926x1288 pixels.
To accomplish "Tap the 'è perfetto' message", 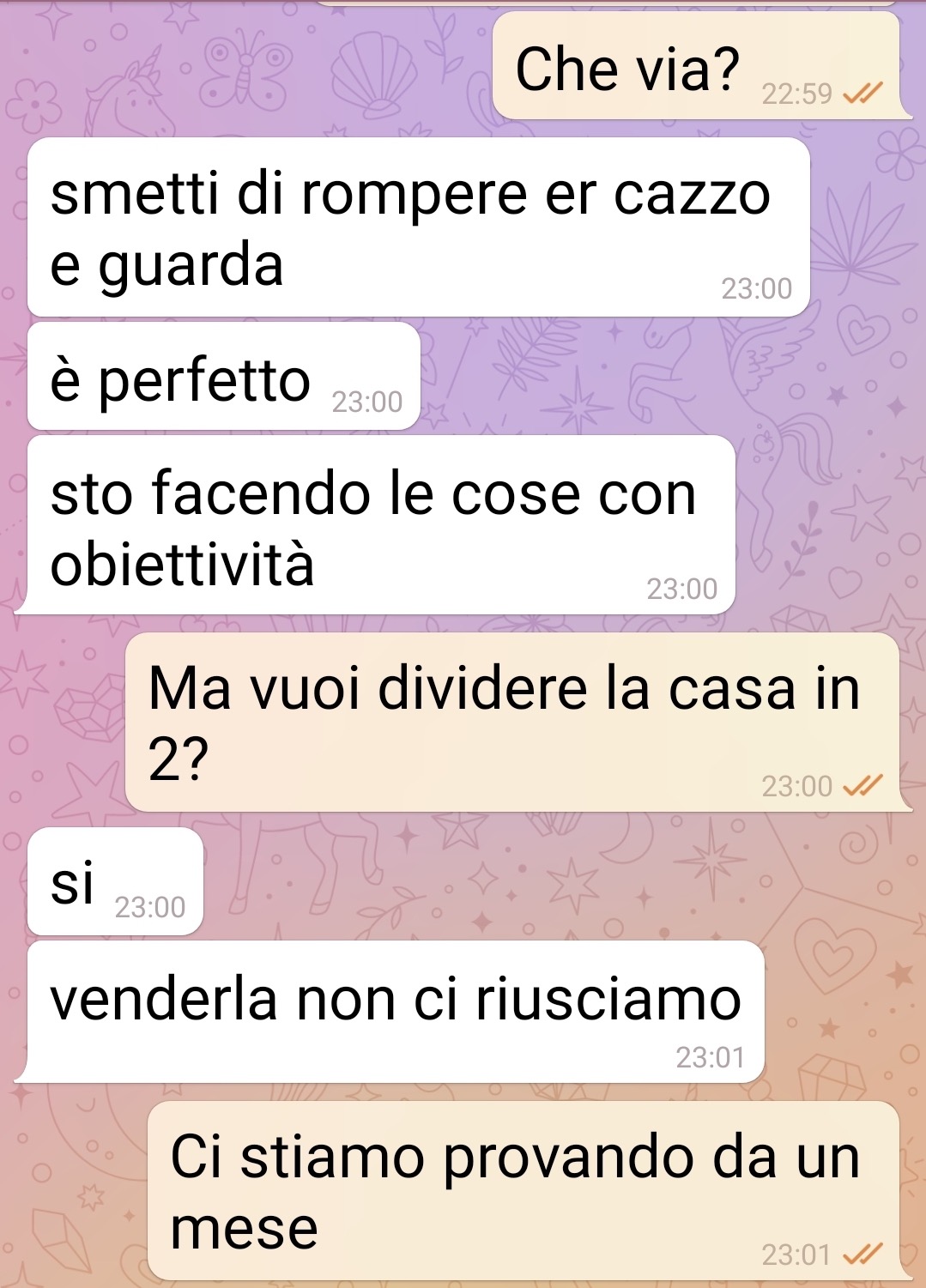I will (x=224, y=377).
